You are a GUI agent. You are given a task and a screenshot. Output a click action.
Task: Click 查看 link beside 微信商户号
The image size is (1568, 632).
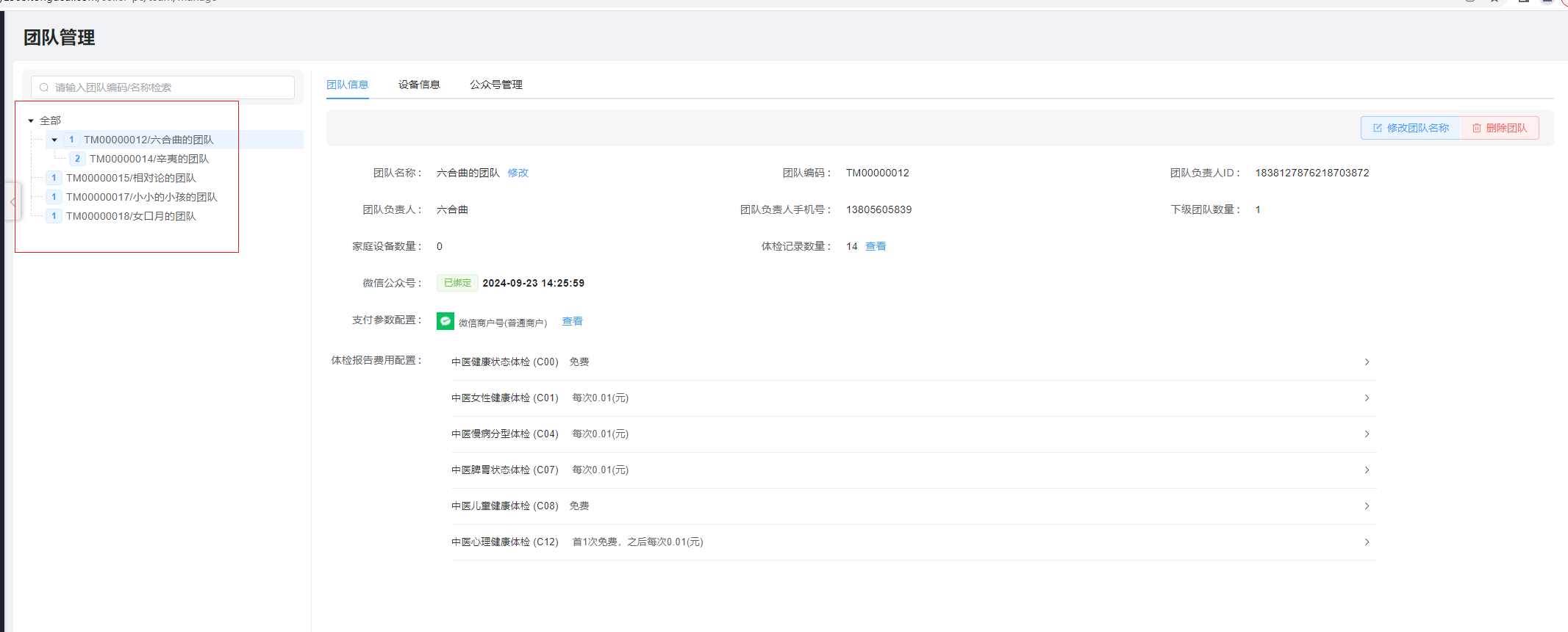[573, 321]
